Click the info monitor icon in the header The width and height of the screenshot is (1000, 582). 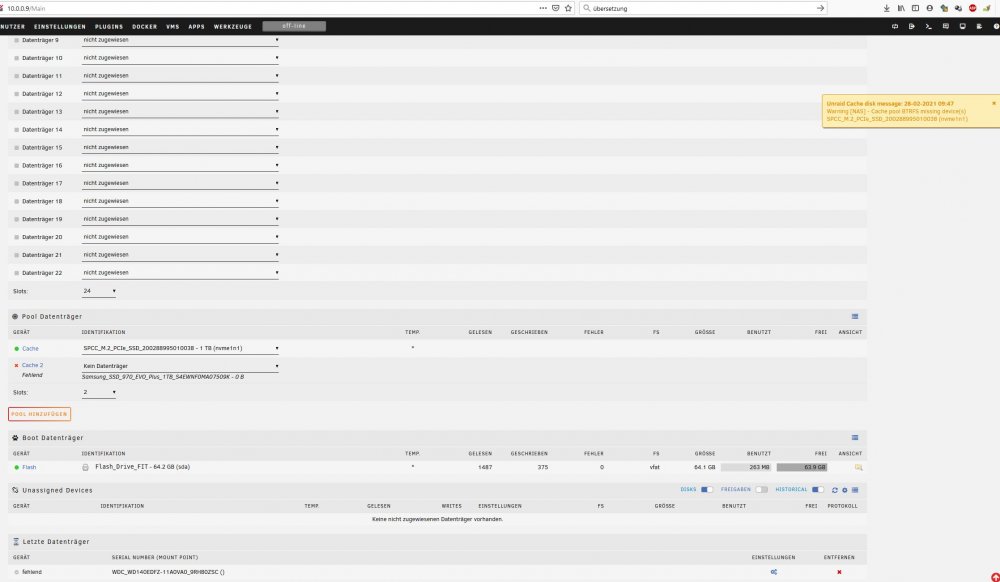pos(962,26)
